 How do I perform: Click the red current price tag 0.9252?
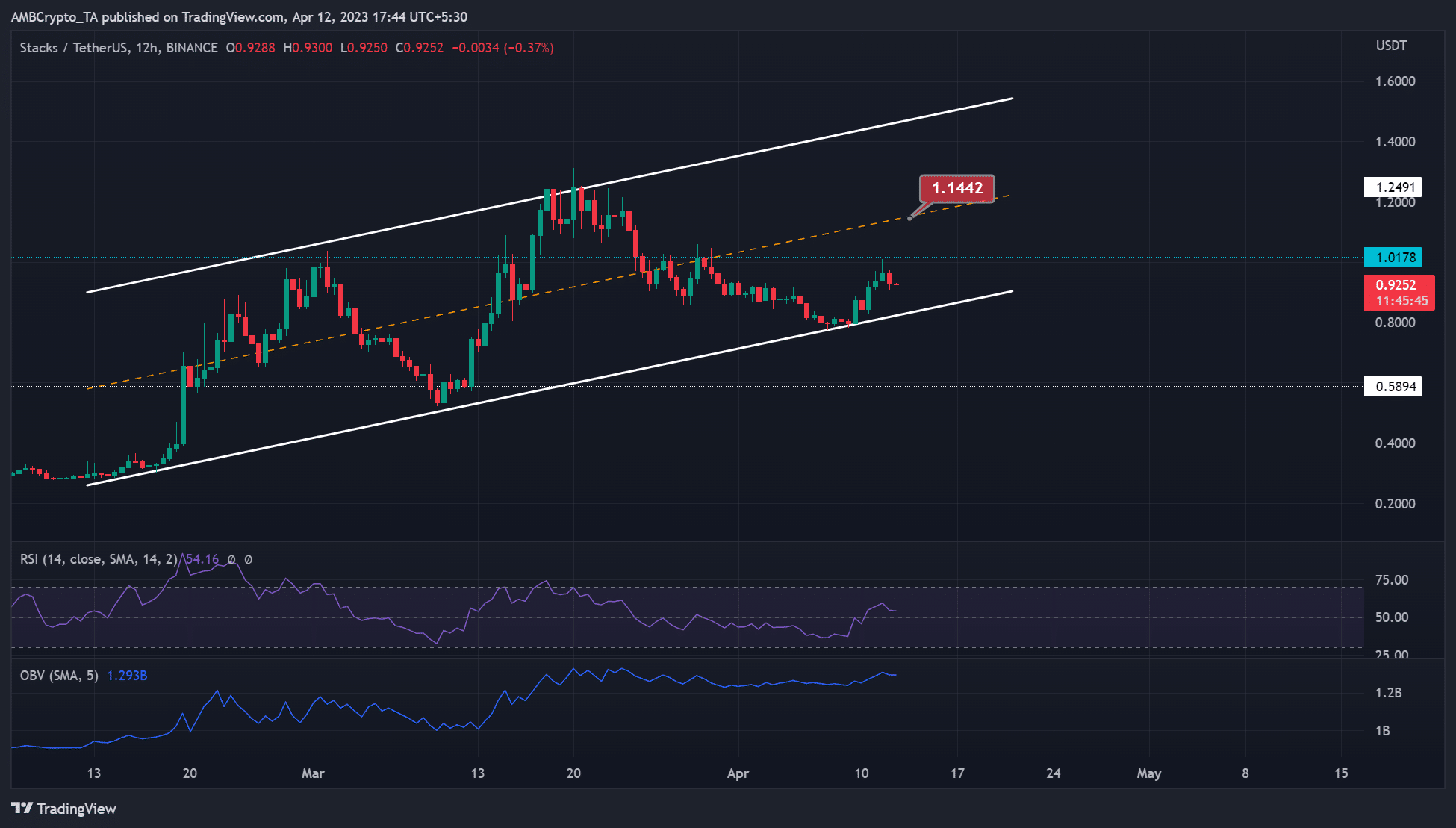click(1395, 285)
